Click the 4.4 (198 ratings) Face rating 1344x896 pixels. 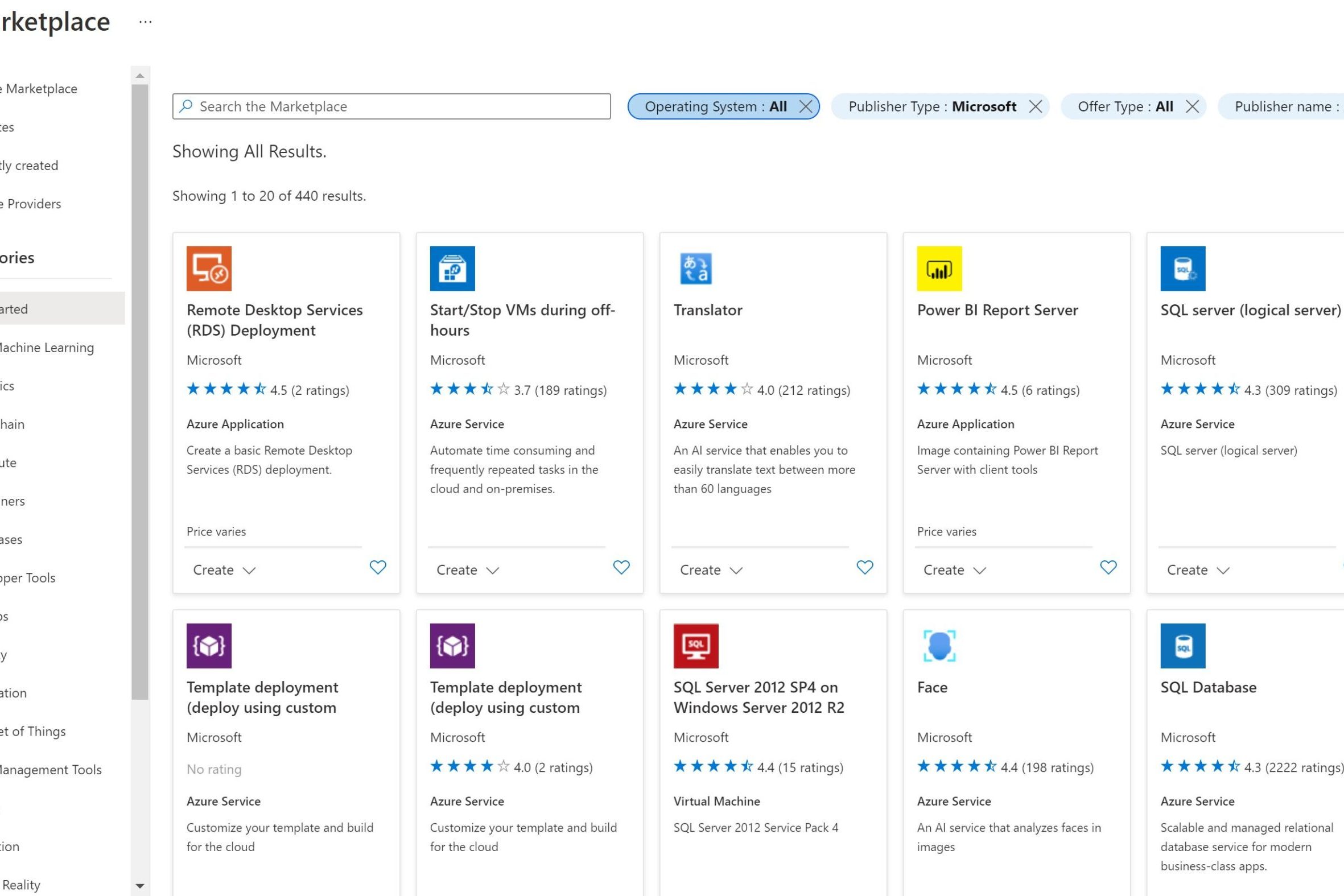(x=1005, y=767)
